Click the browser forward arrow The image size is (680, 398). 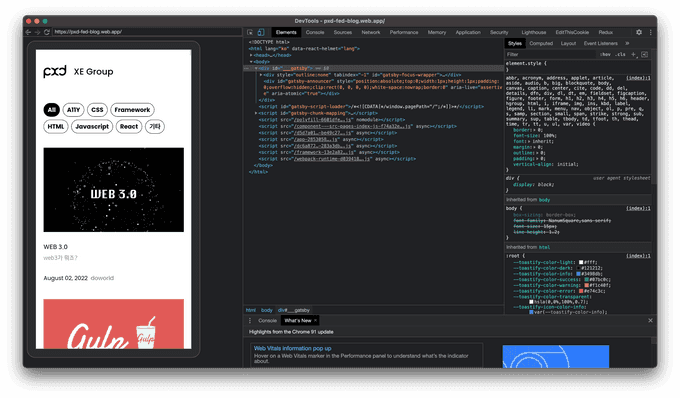(37, 32)
